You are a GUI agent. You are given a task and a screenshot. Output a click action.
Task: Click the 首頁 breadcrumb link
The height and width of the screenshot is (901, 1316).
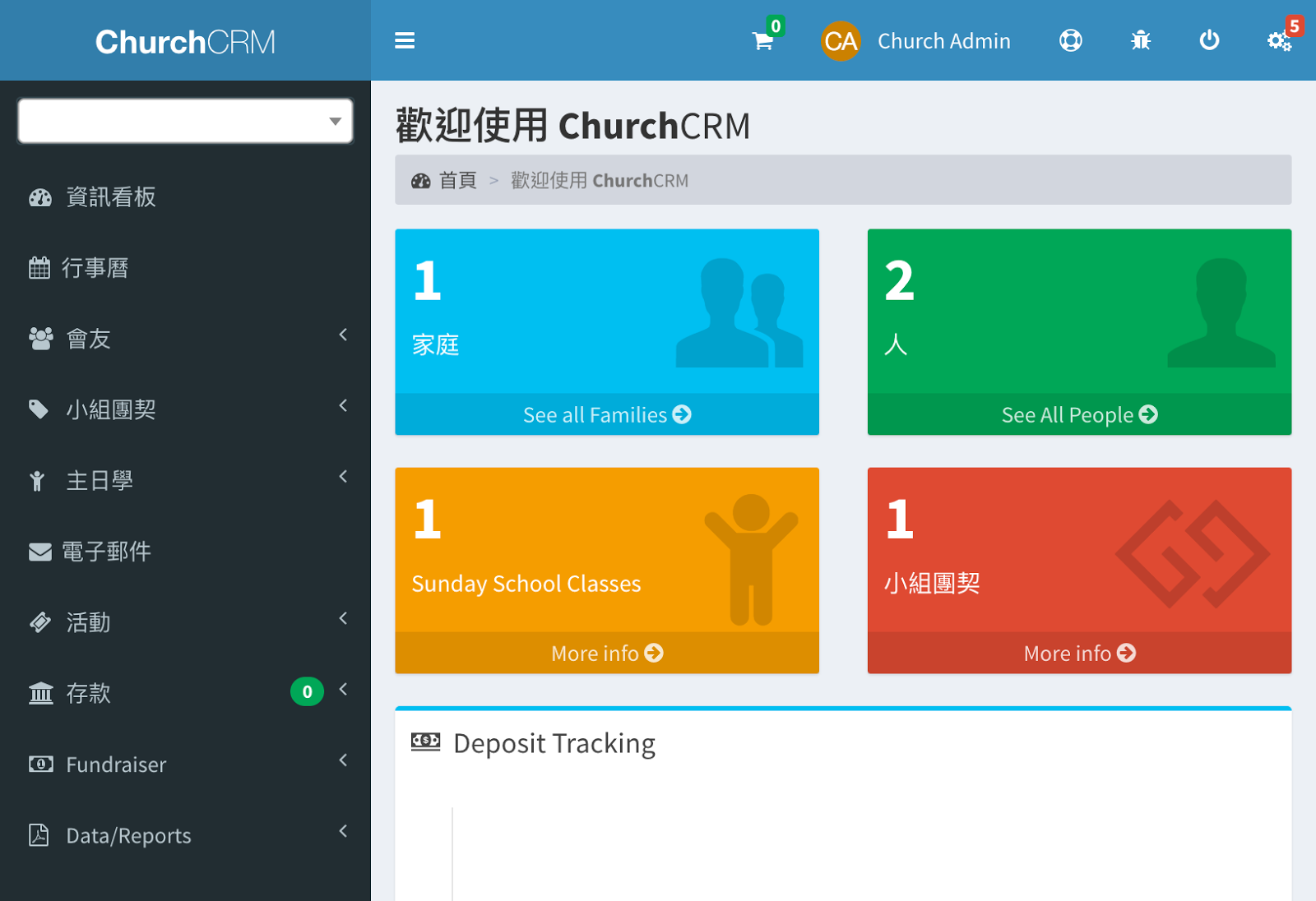tap(457, 180)
